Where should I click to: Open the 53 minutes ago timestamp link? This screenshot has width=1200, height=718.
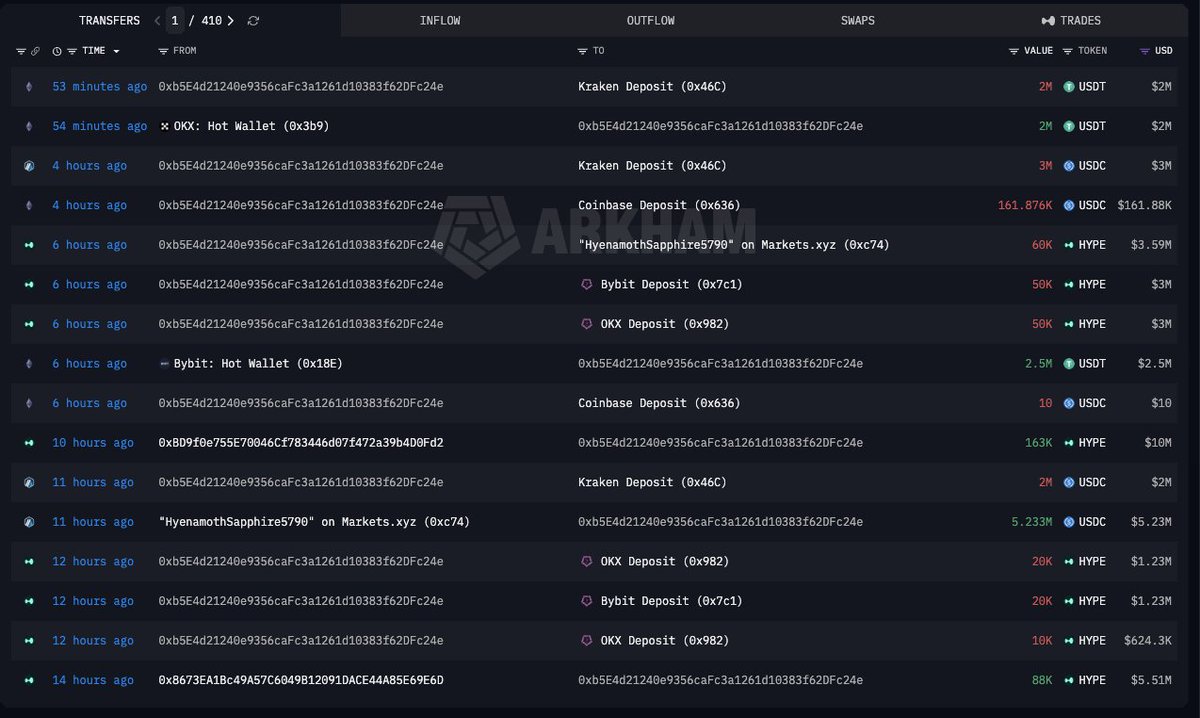(x=100, y=87)
